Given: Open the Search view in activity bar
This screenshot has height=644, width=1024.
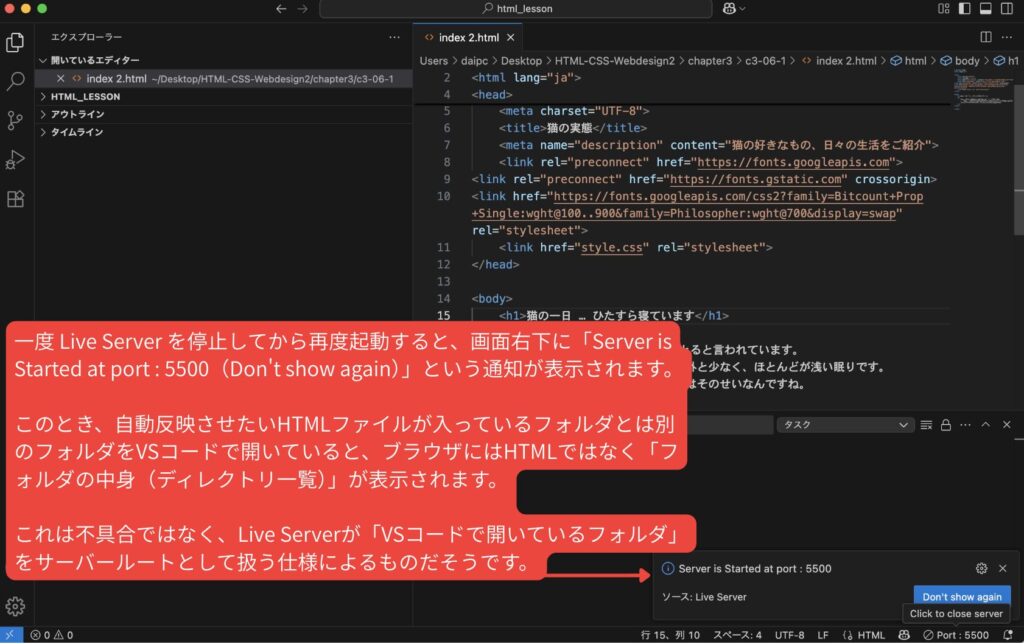Looking at the screenshot, I should [x=16, y=81].
